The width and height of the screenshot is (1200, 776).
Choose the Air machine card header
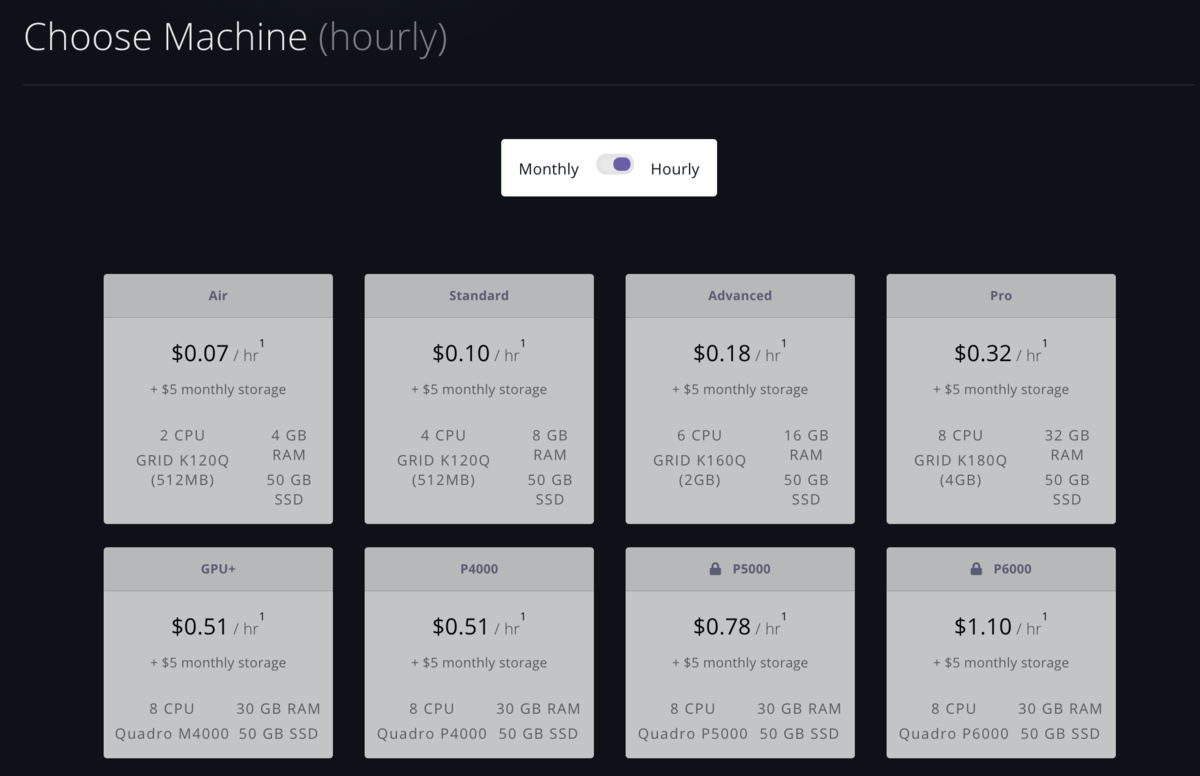point(218,296)
